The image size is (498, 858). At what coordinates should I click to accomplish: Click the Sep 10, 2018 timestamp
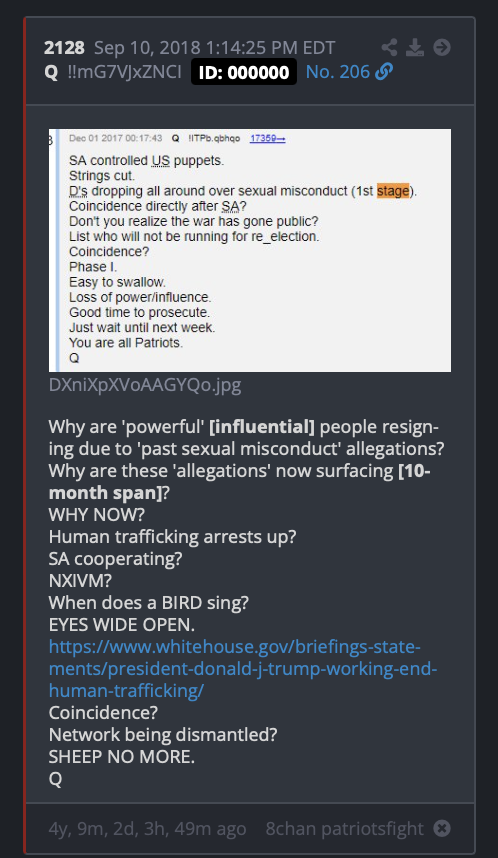click(215, 48)
